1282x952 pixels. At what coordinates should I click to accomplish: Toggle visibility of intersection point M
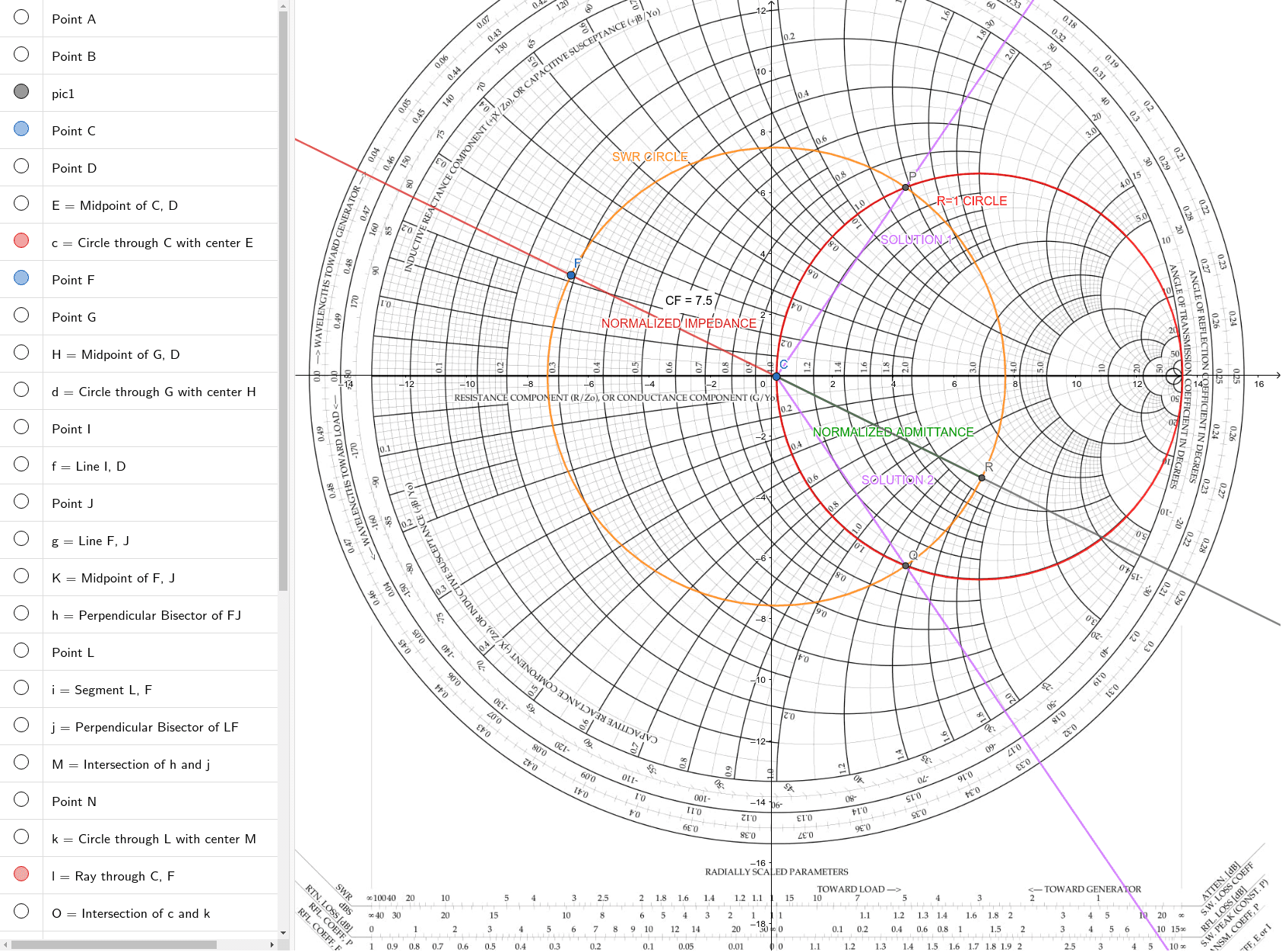21,762
